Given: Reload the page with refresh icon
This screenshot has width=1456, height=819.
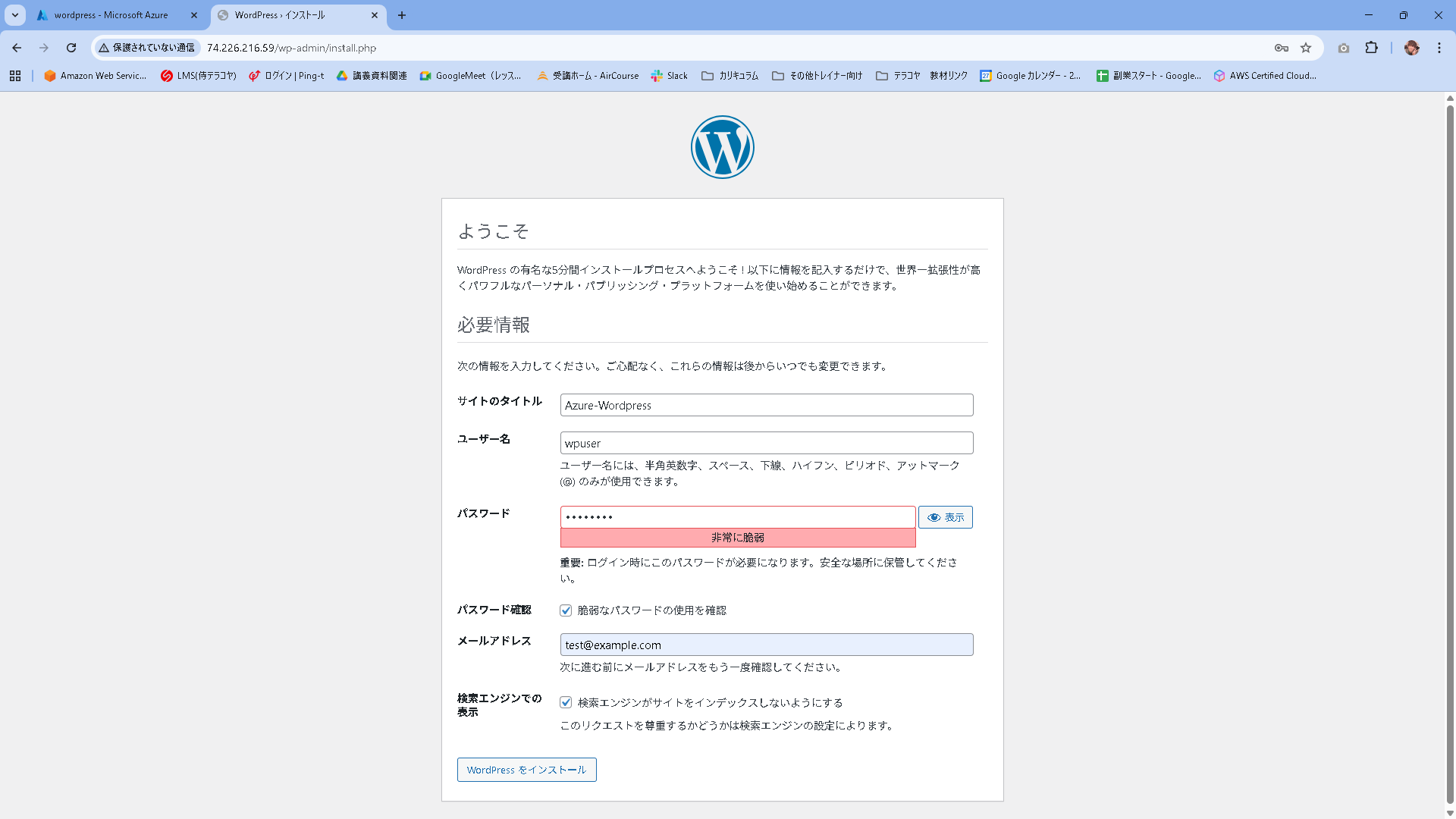Looking at the screenshot, I should pyautogui.click(x=71, y=48).
